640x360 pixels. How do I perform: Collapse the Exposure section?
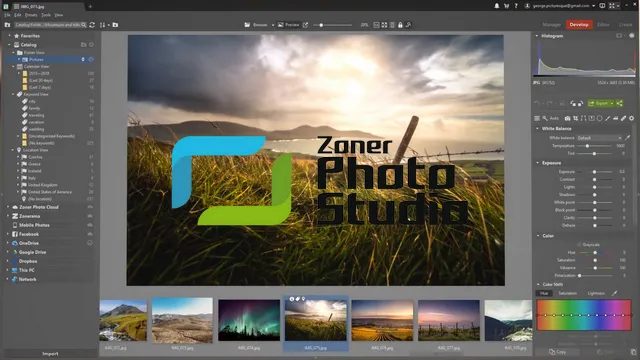[538, 163]
